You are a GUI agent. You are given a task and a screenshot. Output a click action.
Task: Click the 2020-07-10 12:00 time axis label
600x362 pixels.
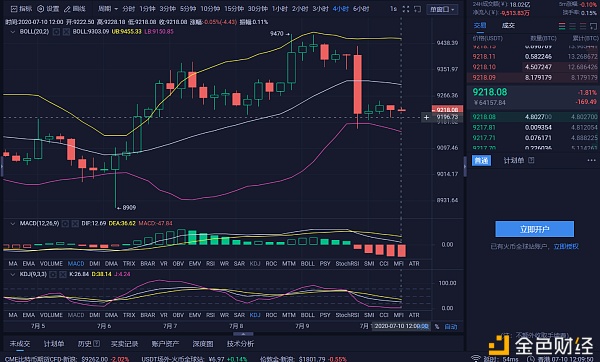coord(401,326)
